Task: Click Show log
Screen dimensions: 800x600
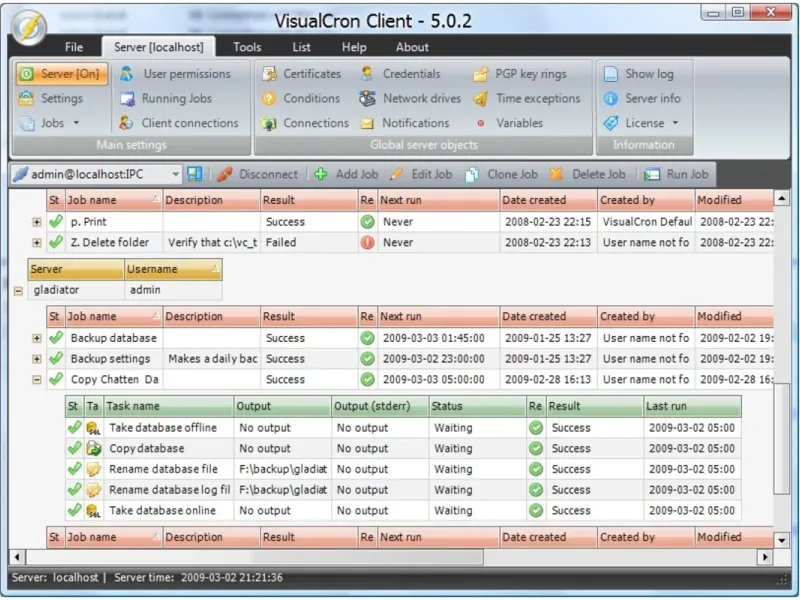Action: 639,74
